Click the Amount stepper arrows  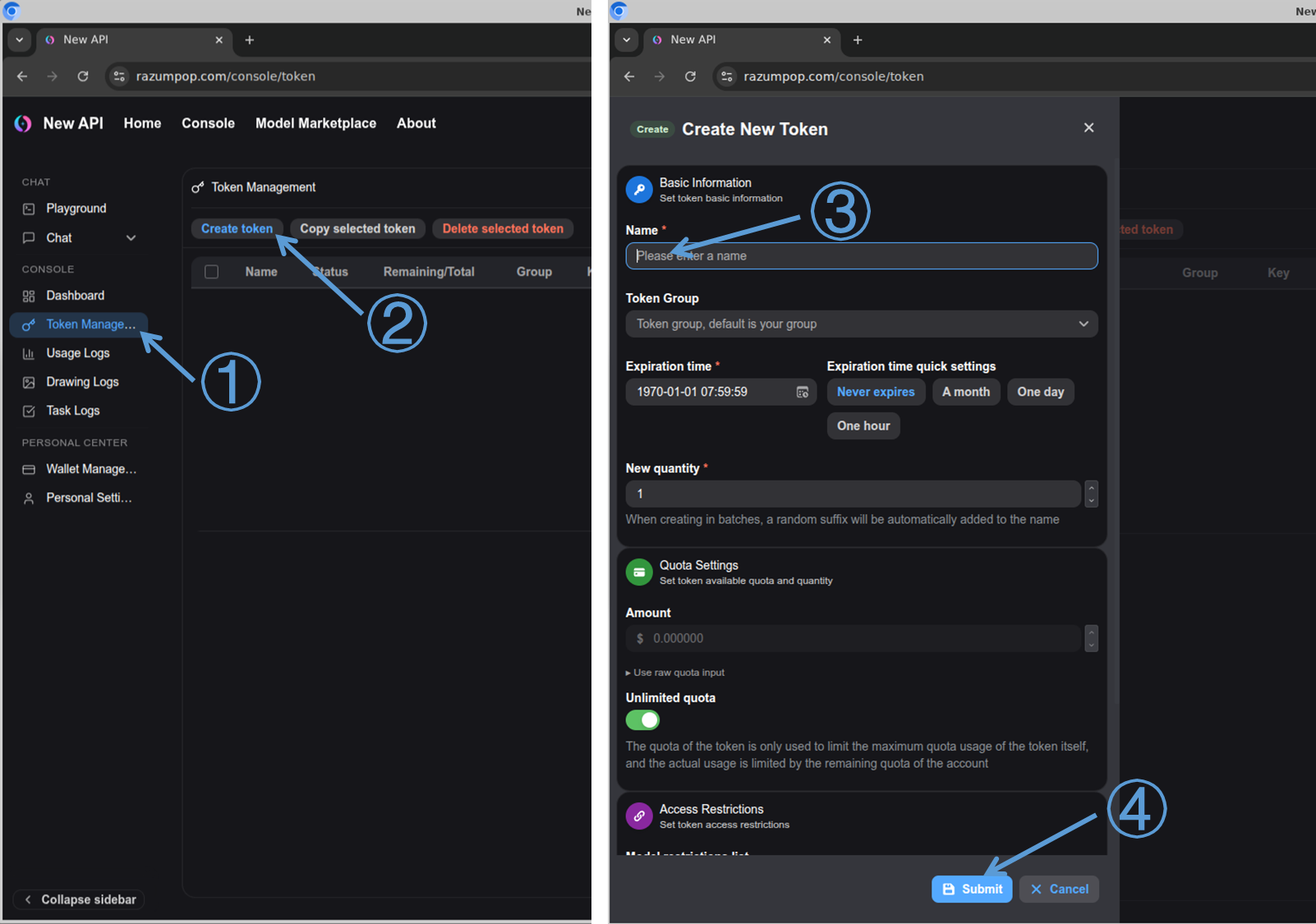pos(1091,638)
